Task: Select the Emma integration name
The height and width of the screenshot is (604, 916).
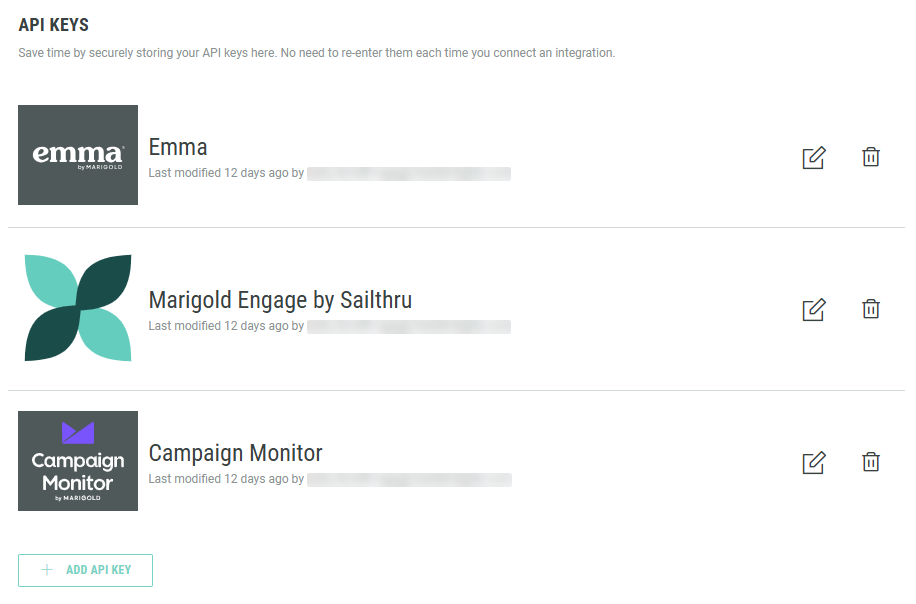Action: (x=178, y=148)
